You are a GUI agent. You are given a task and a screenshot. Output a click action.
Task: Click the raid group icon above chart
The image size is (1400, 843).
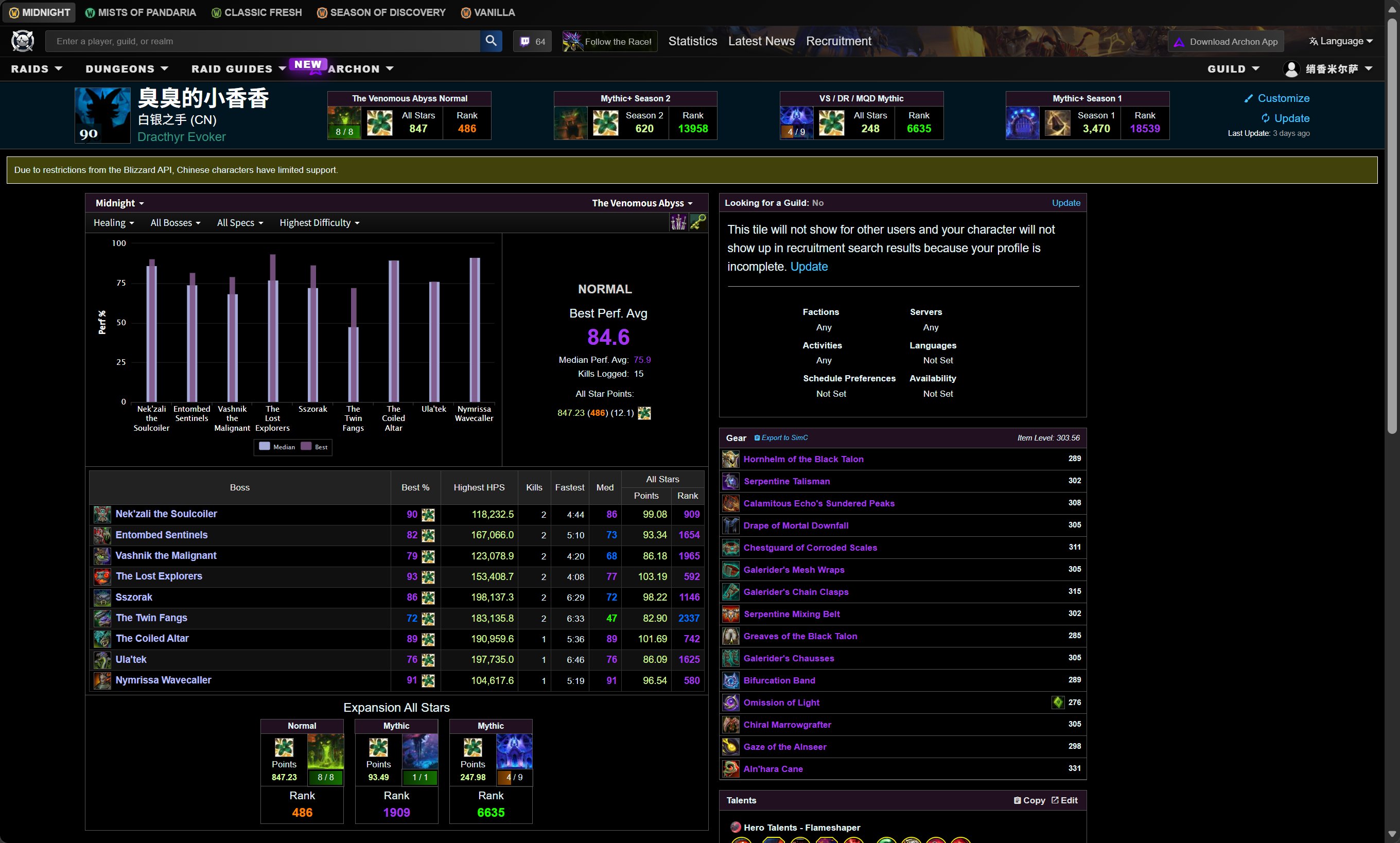tap(678, 222)
